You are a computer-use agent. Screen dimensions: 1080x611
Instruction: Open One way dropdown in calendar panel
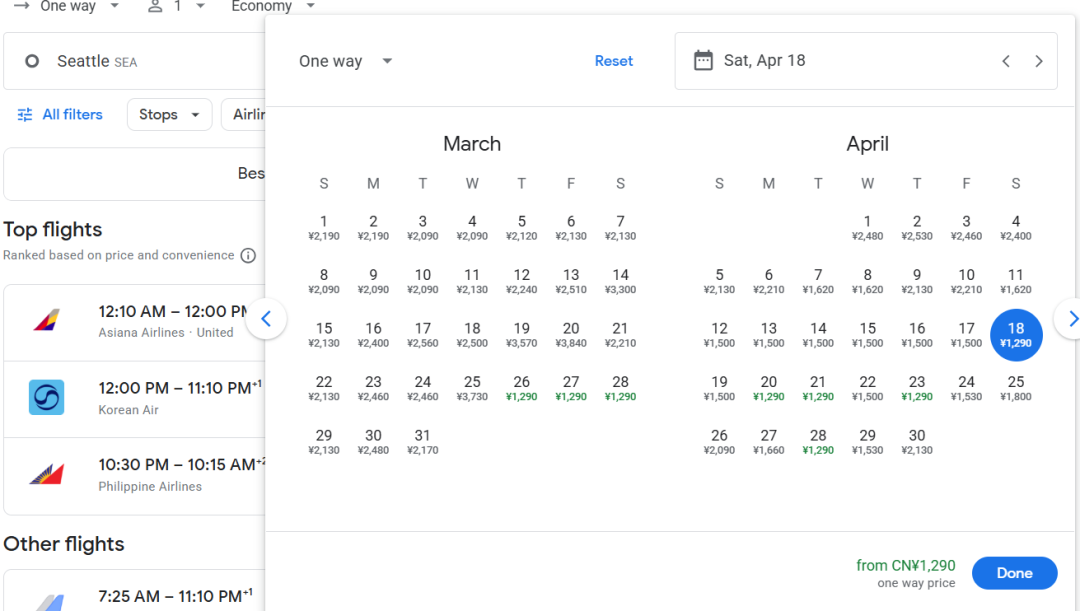click(x=345, y=61)
